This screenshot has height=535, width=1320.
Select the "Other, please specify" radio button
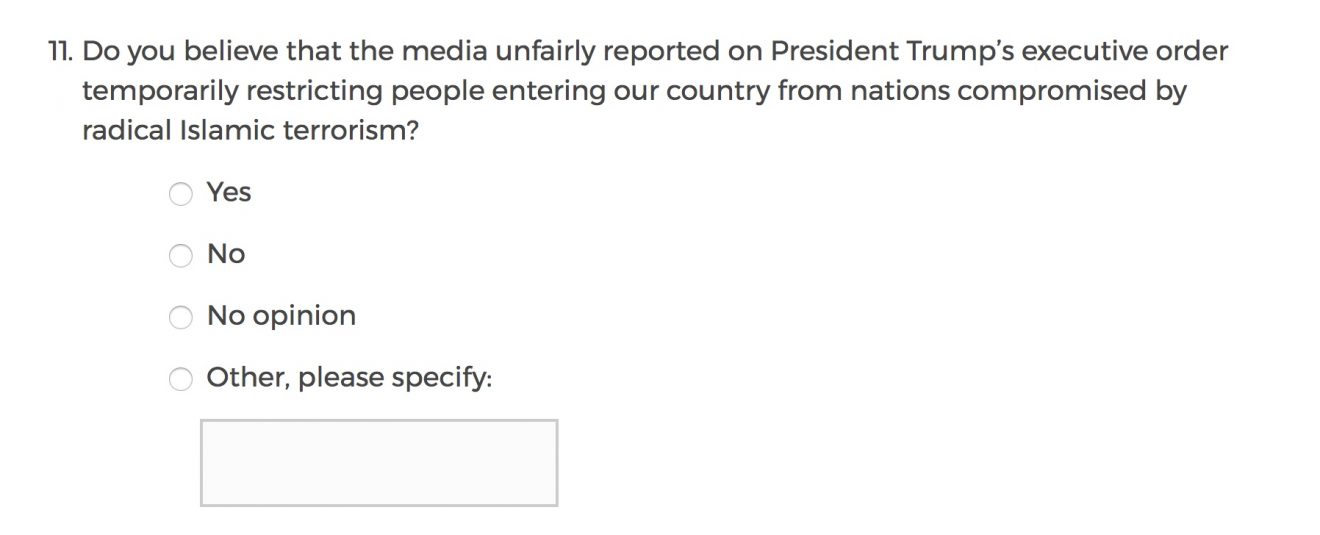pos(180,379)
